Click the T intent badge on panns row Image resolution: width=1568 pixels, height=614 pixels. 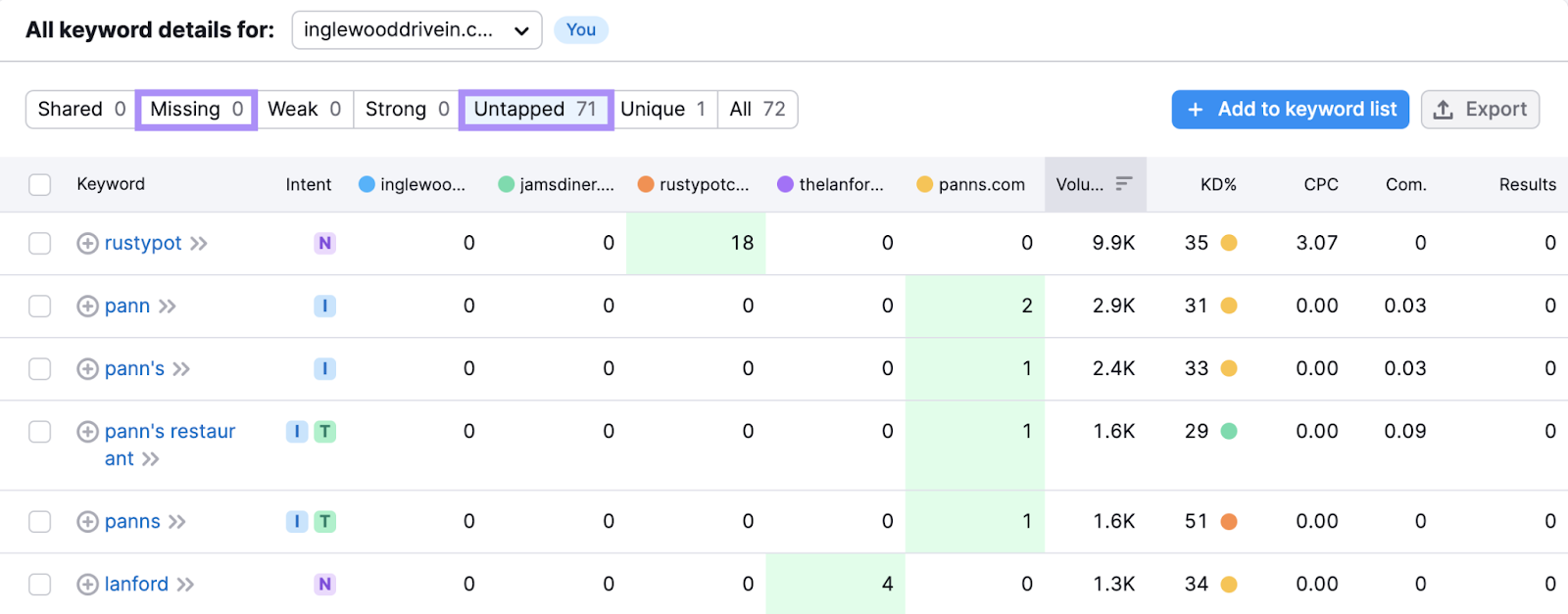point(324,522)
